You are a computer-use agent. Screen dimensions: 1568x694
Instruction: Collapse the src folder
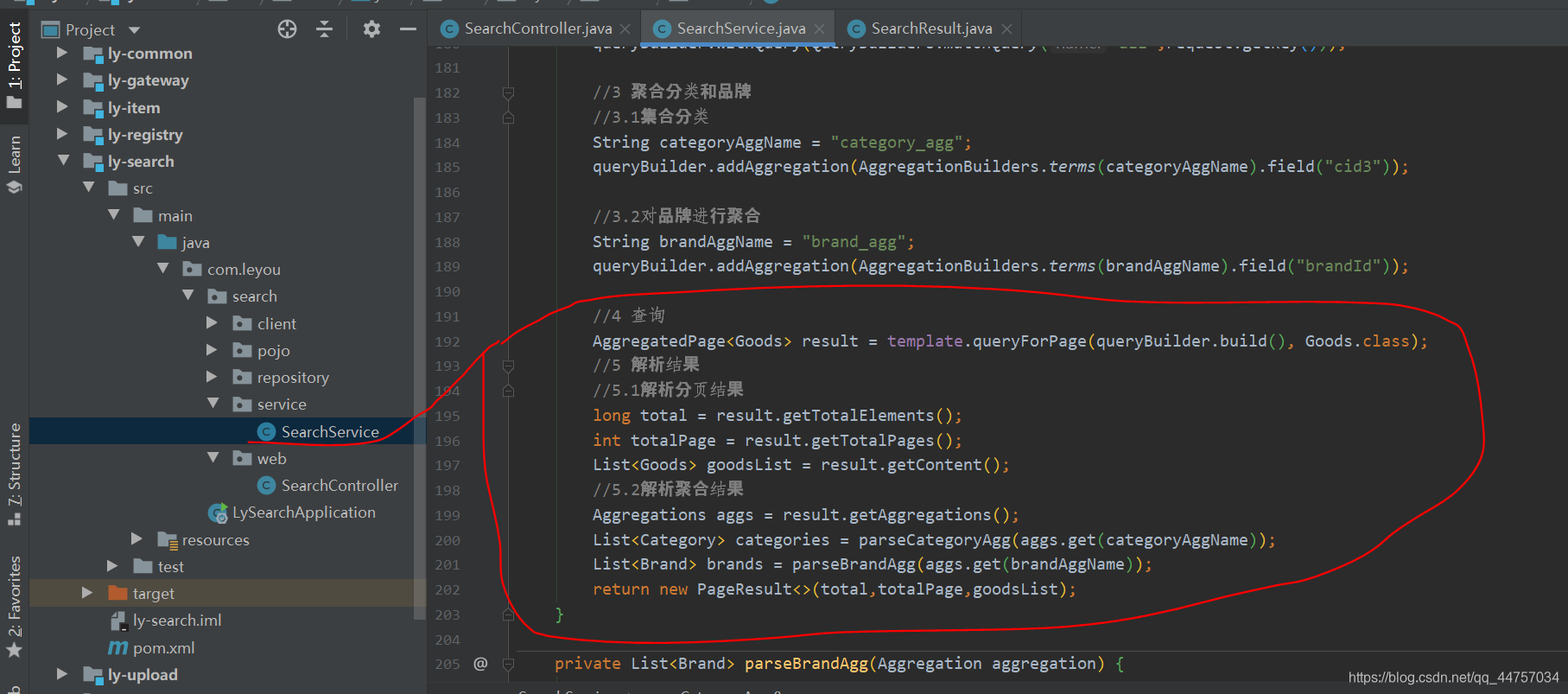pos(88,188)
